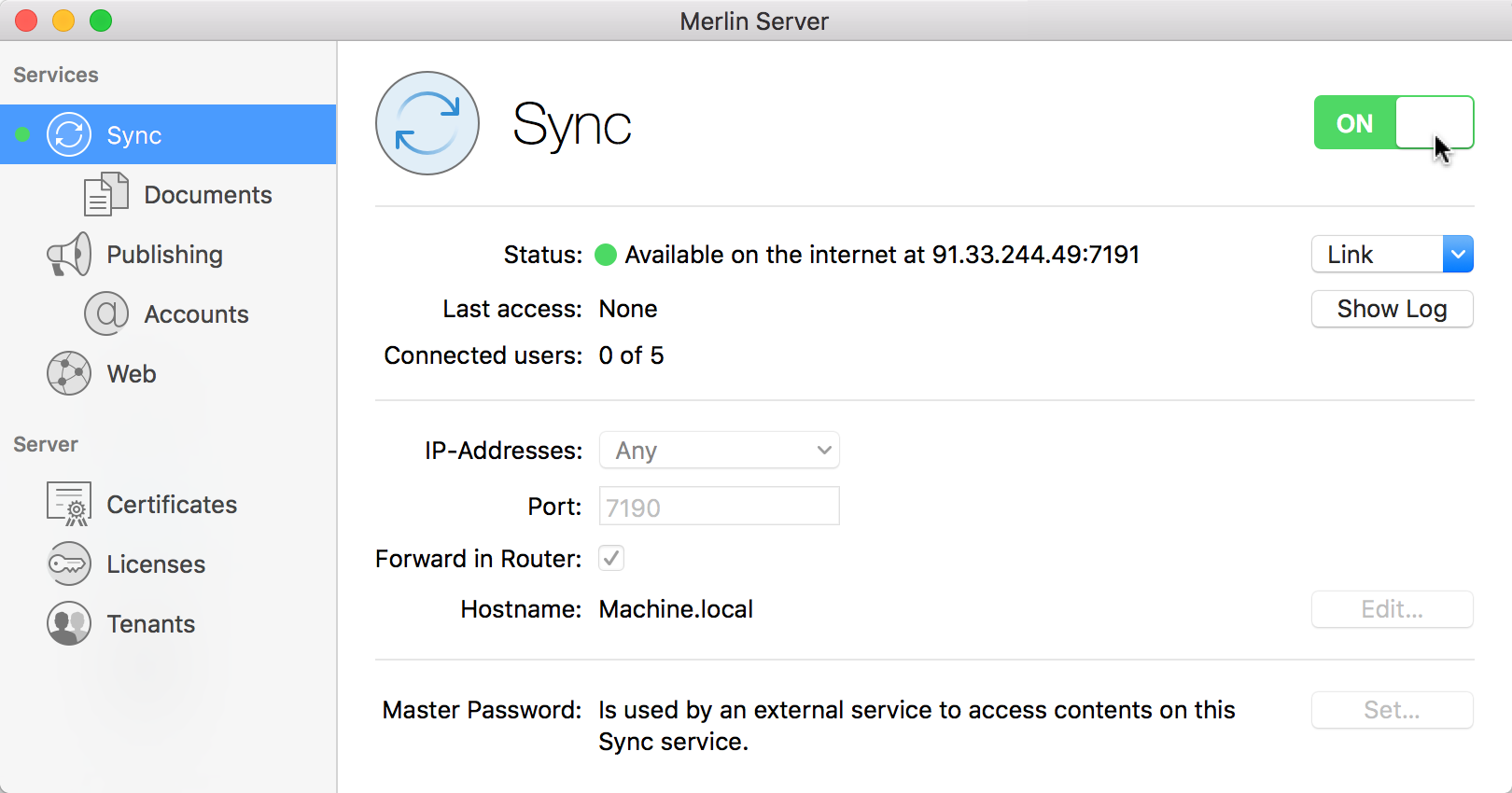Screen dimensions: 1512x793
Task: Toggle the Forward in Router checkbox
Action: pos(611,558)
